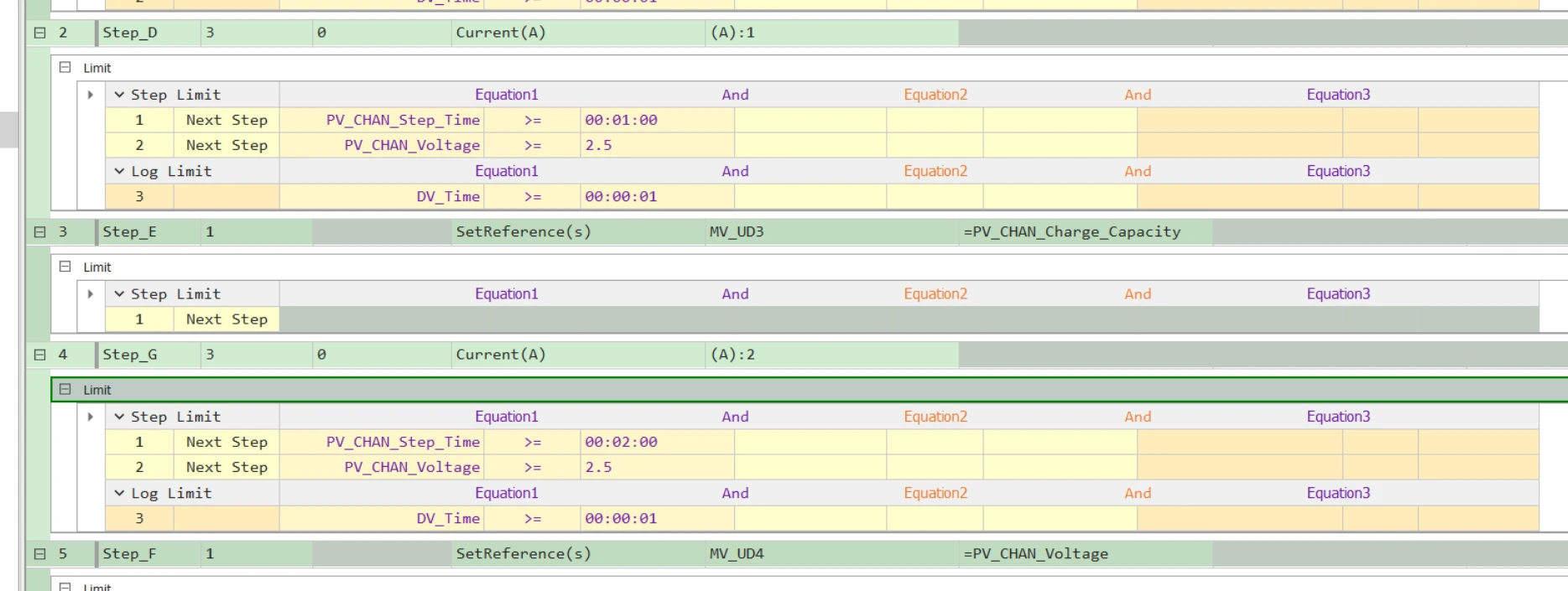Click the MV_UD3 cell

click(x=832, y=232)
